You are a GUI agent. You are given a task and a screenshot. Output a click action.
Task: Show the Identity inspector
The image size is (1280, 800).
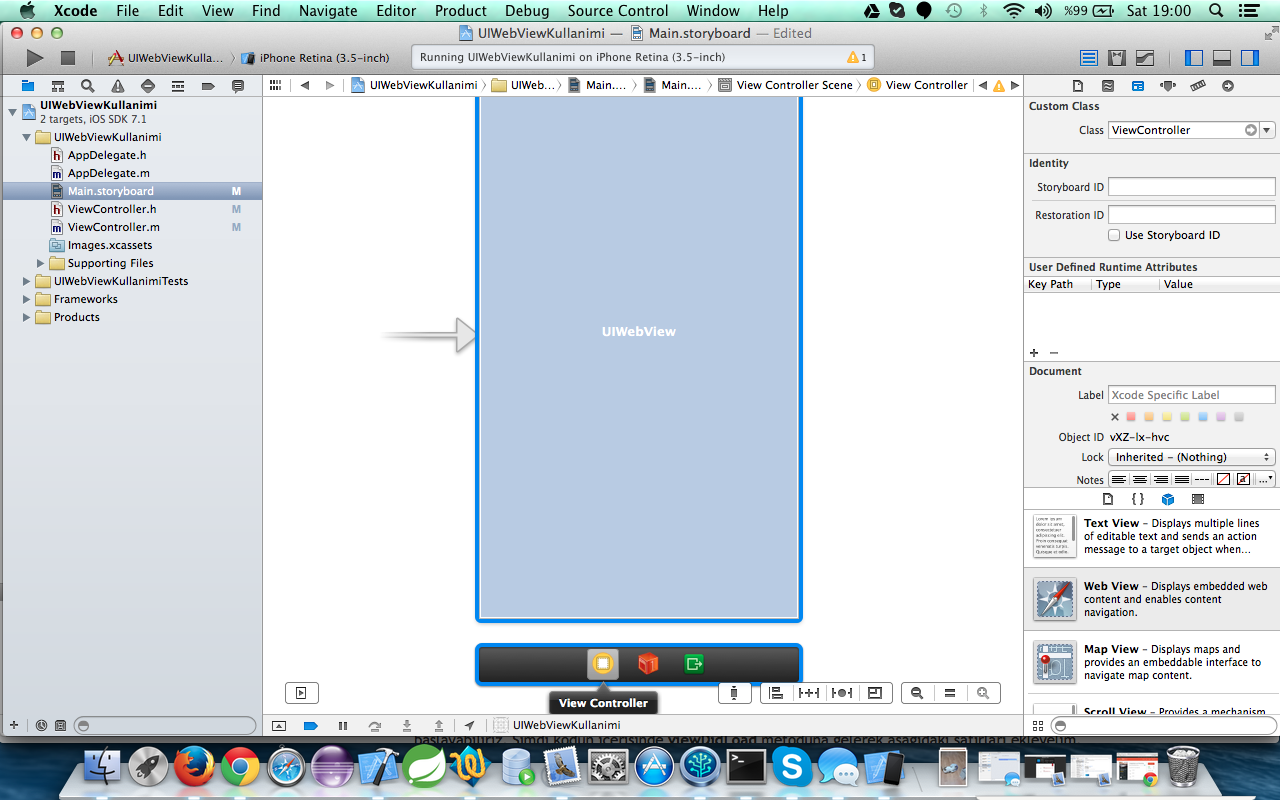point(1138,86)
